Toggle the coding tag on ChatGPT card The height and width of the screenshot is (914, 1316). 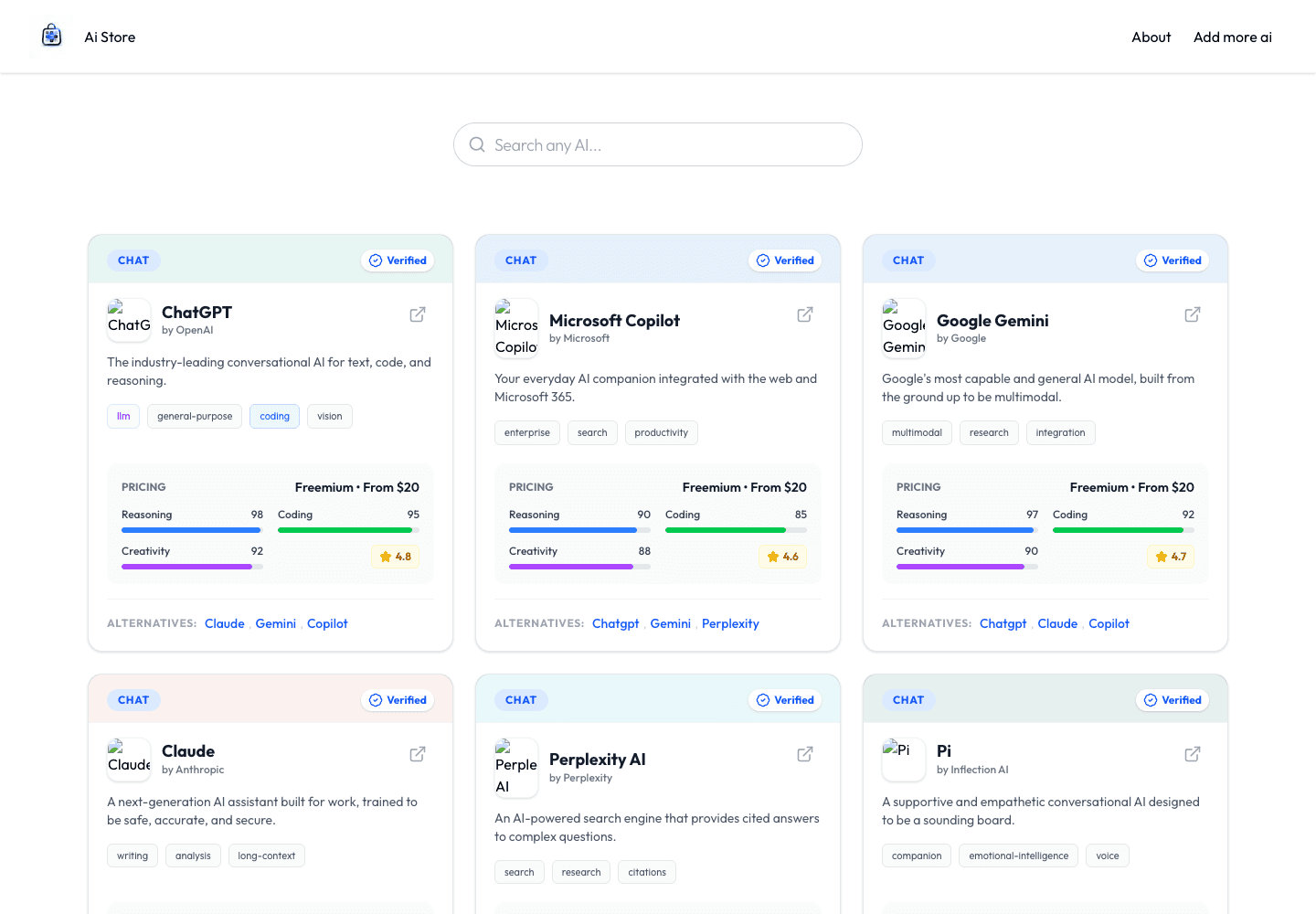pyautogui.click(x=274, y=417)
